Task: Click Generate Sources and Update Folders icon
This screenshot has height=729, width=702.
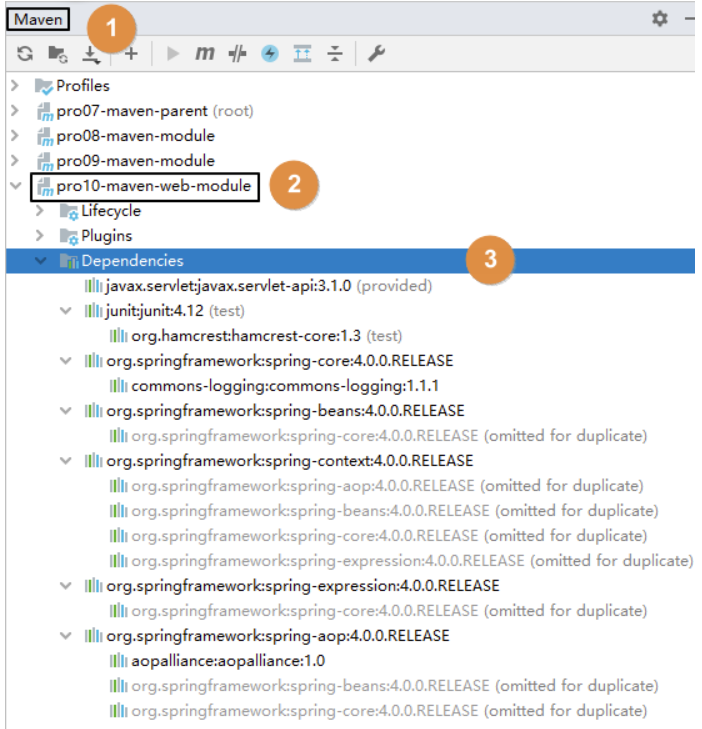Action: 58,54
